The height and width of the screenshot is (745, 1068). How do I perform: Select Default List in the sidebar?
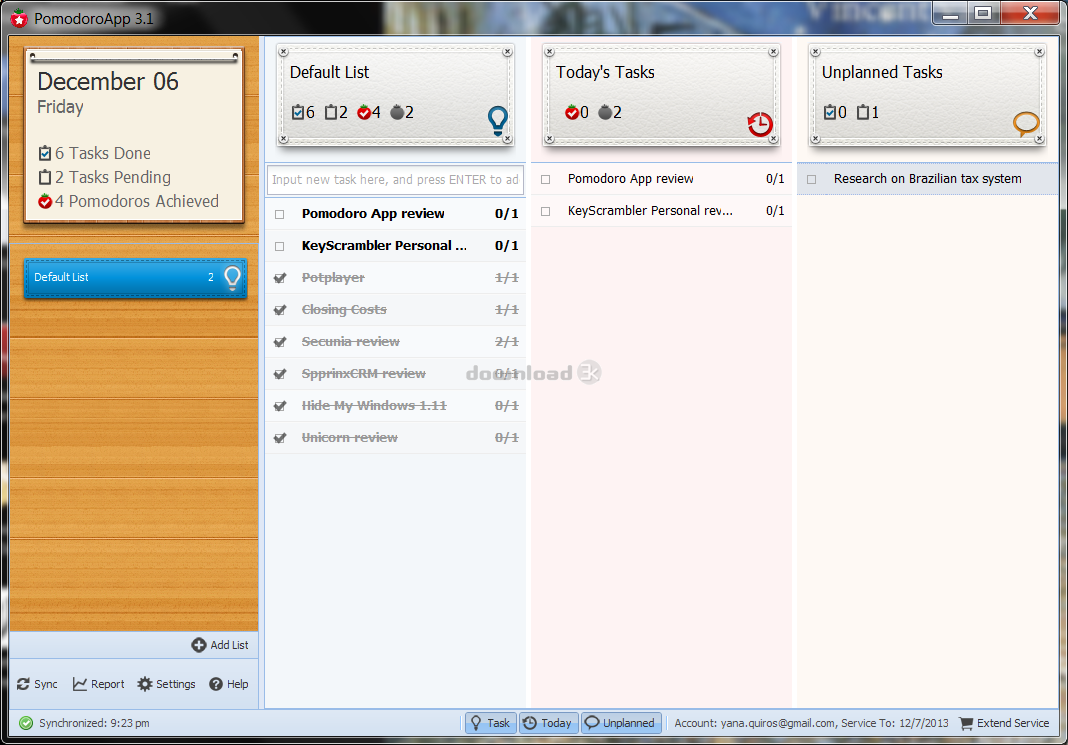135,278
